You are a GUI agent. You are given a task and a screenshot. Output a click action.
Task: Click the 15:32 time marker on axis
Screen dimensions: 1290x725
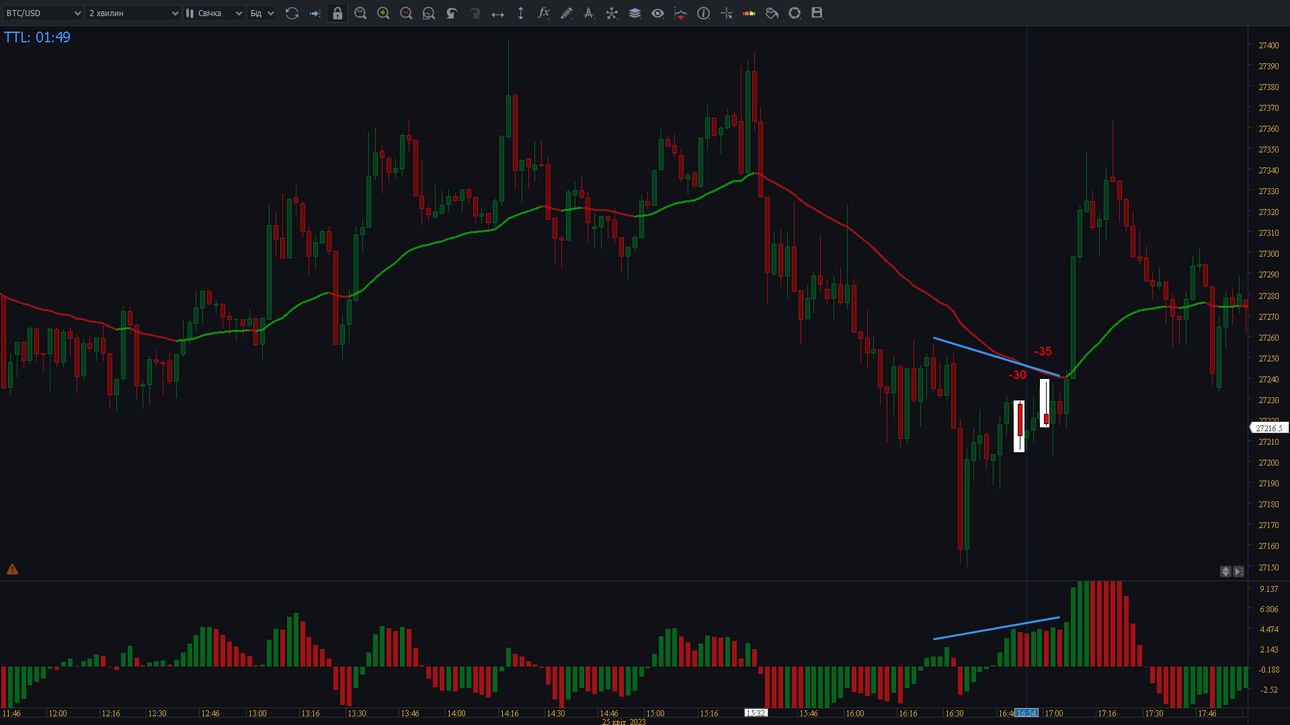pyautogui.click(x=756, y=714)
